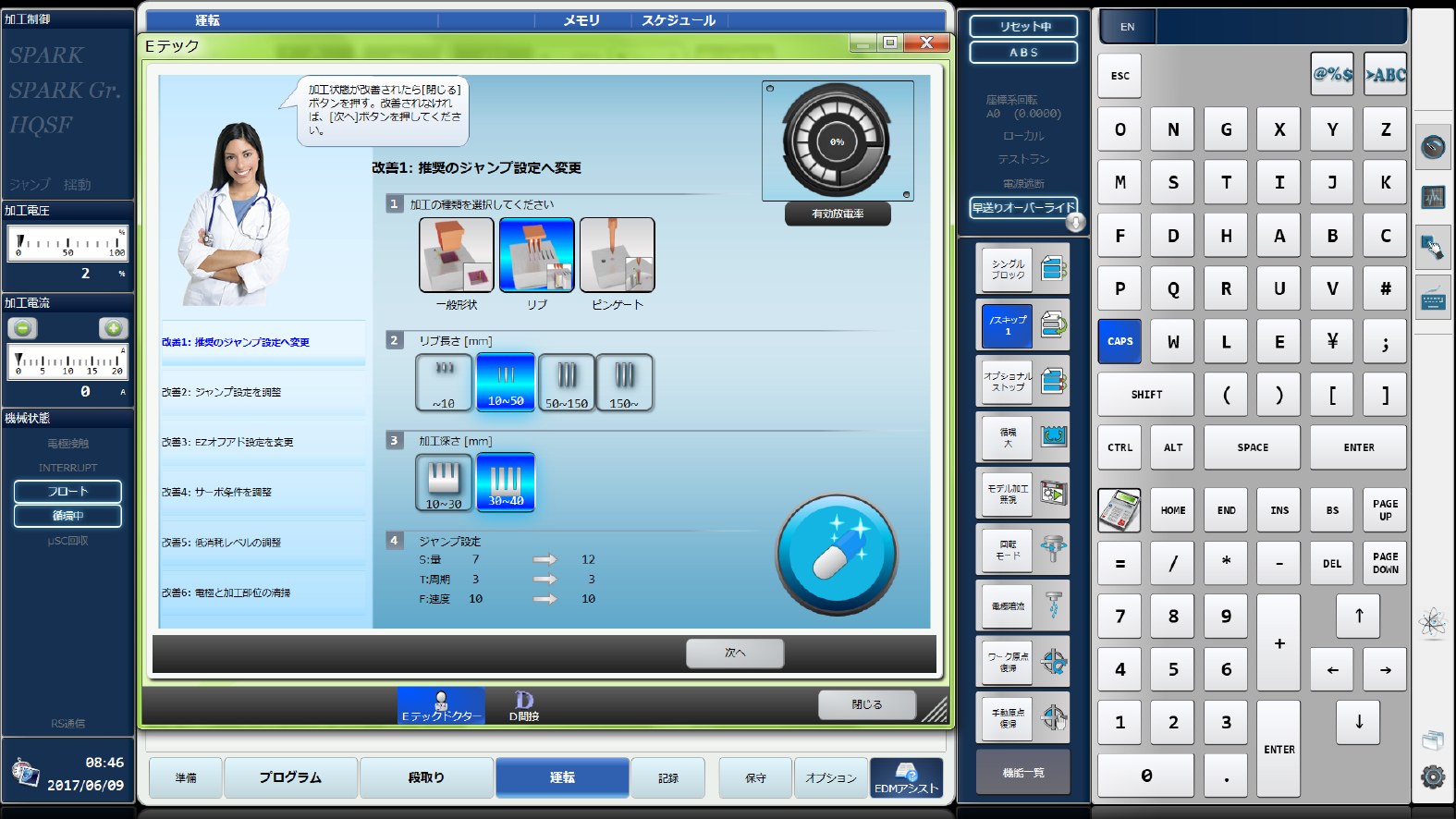This screenshot has width=1456, height=819.
Task: Toggle the オプショナルストップ button
Action: coord(1022,382)
